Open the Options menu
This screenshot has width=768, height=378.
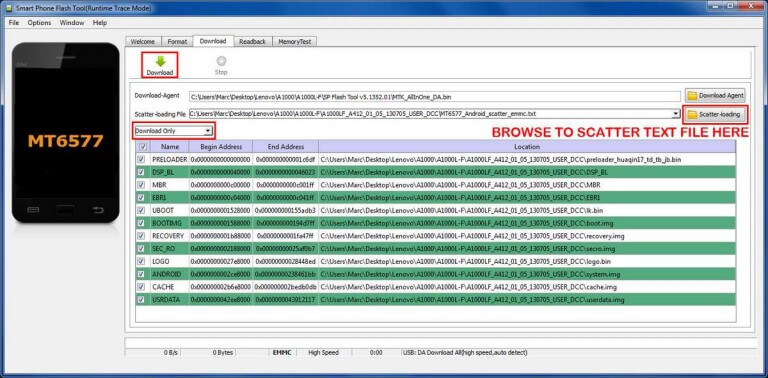[x=39, y=23]
